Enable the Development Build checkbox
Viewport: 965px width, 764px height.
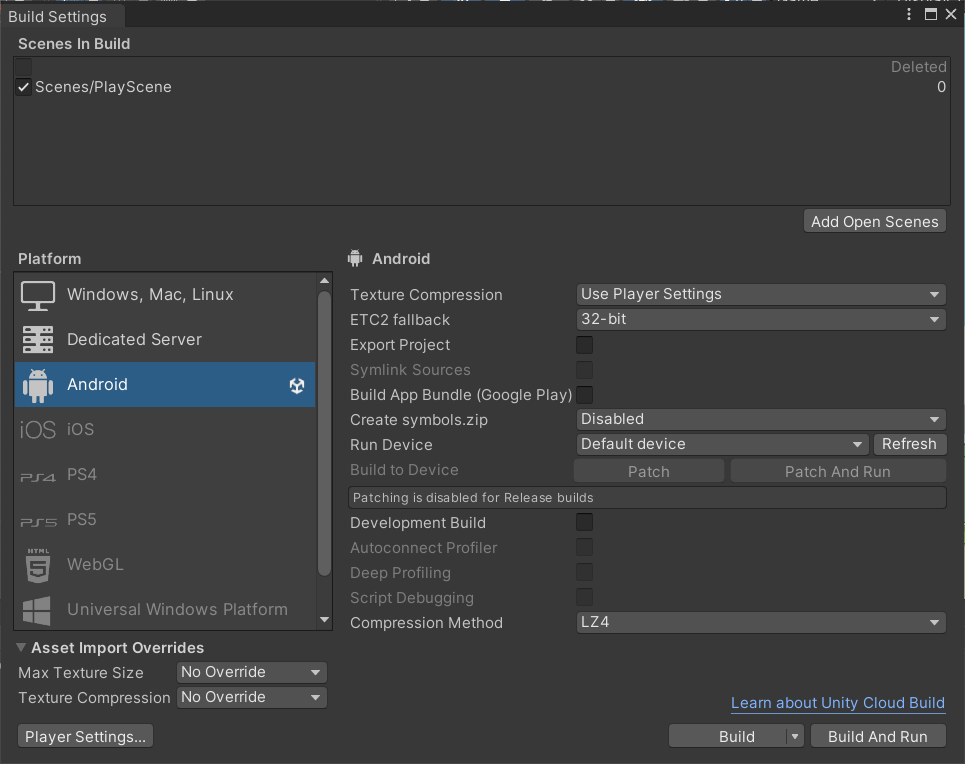pos(585,522)
